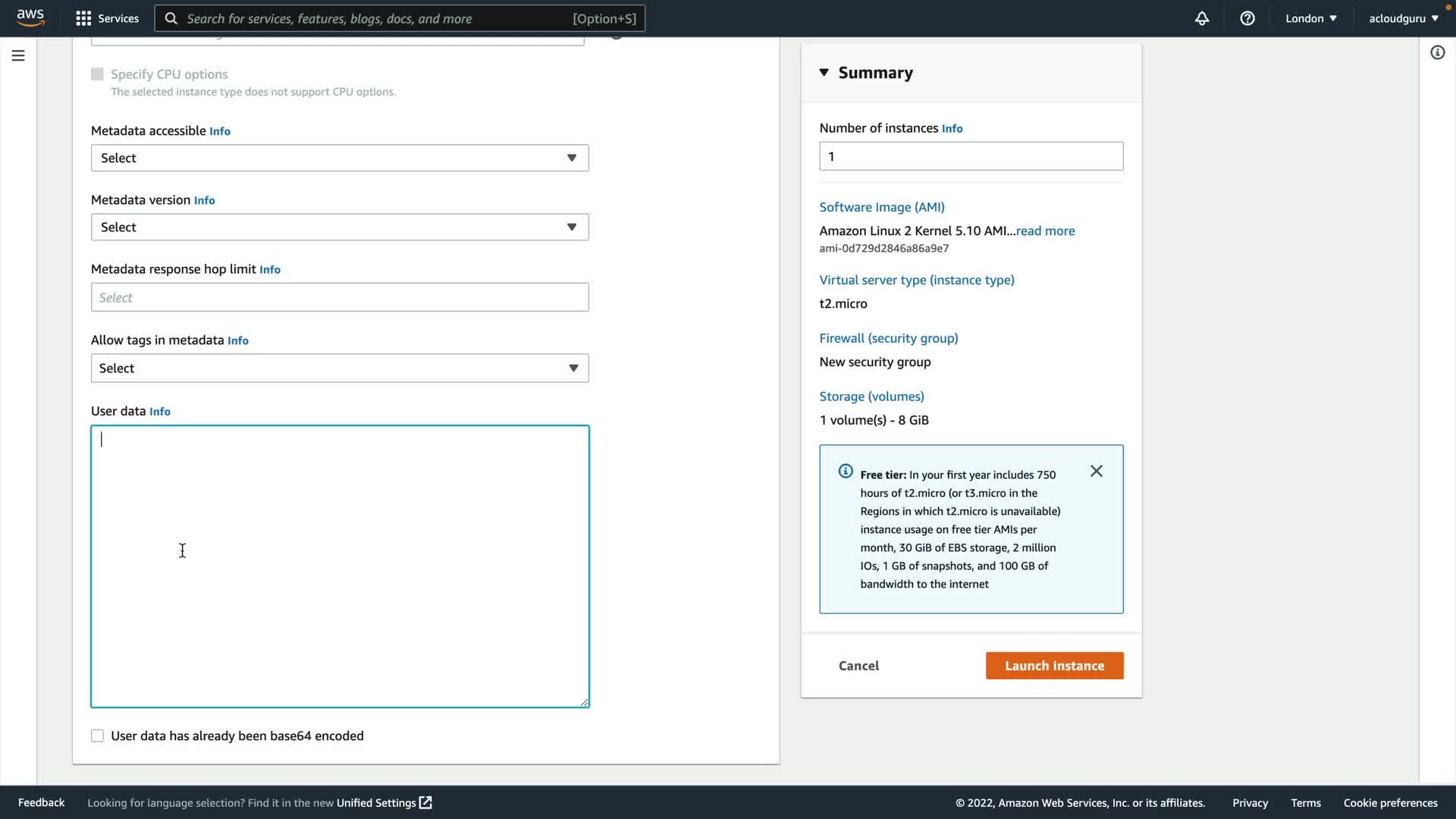Click the AWS logo home icon
This screenshot has width=1456, height=819.
[30, 17]
